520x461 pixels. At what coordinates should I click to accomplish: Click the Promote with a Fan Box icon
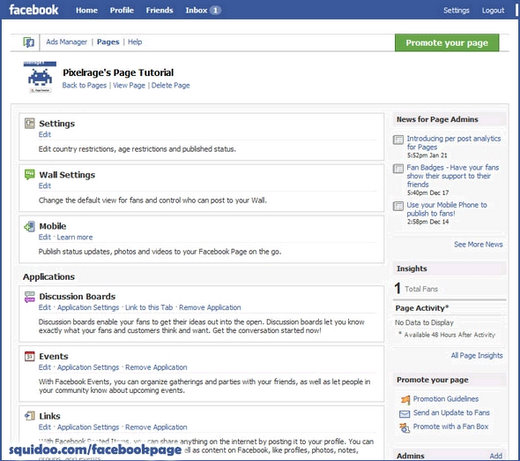click(405, 427)
